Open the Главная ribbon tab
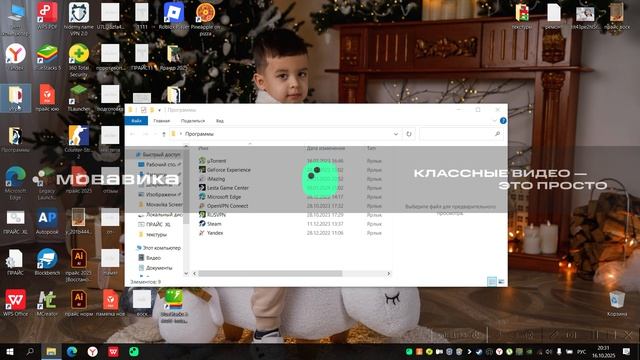The image size is (640, 360). click(161, 121)
